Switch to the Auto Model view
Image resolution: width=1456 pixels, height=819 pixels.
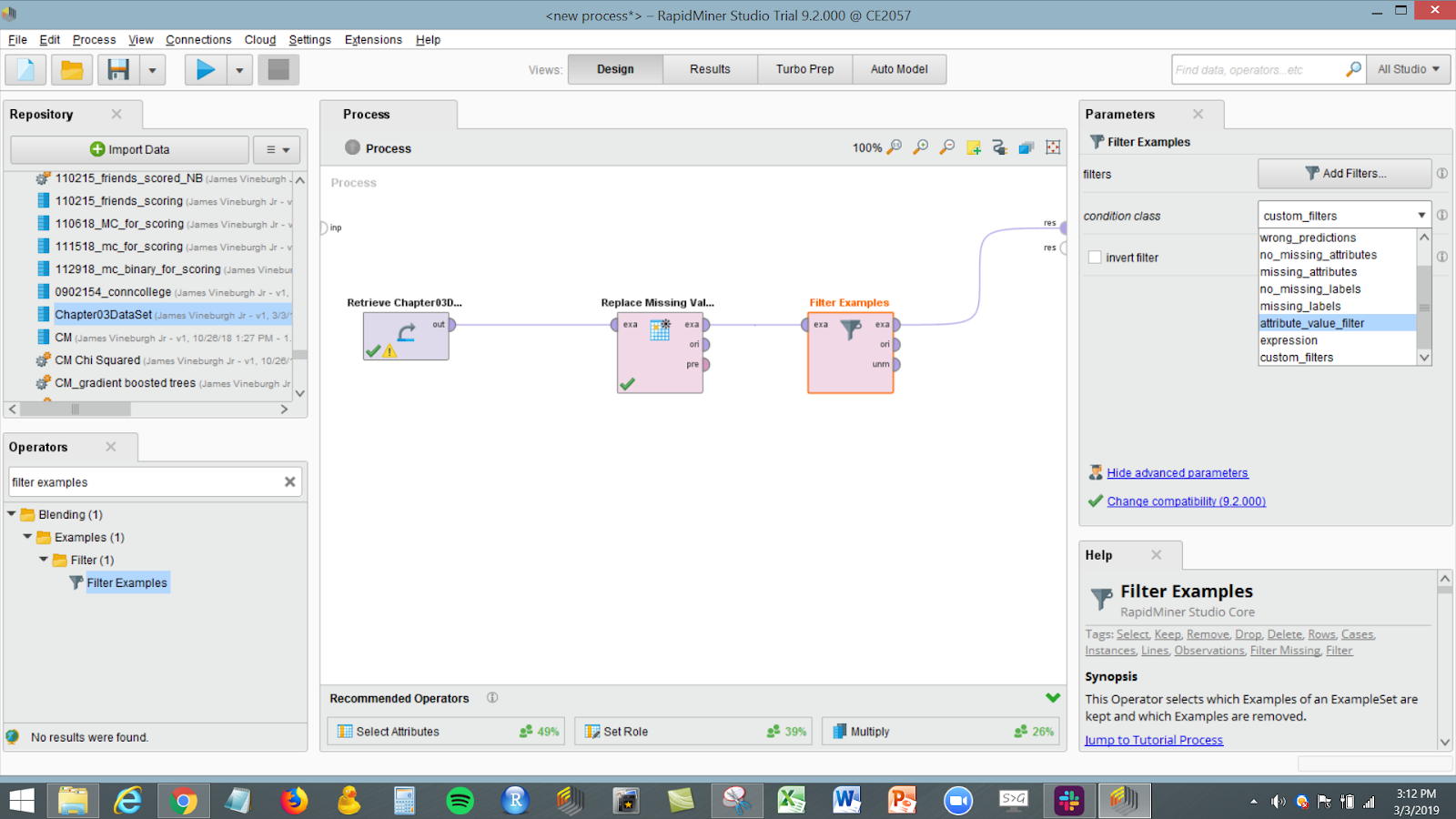[899, 69]
